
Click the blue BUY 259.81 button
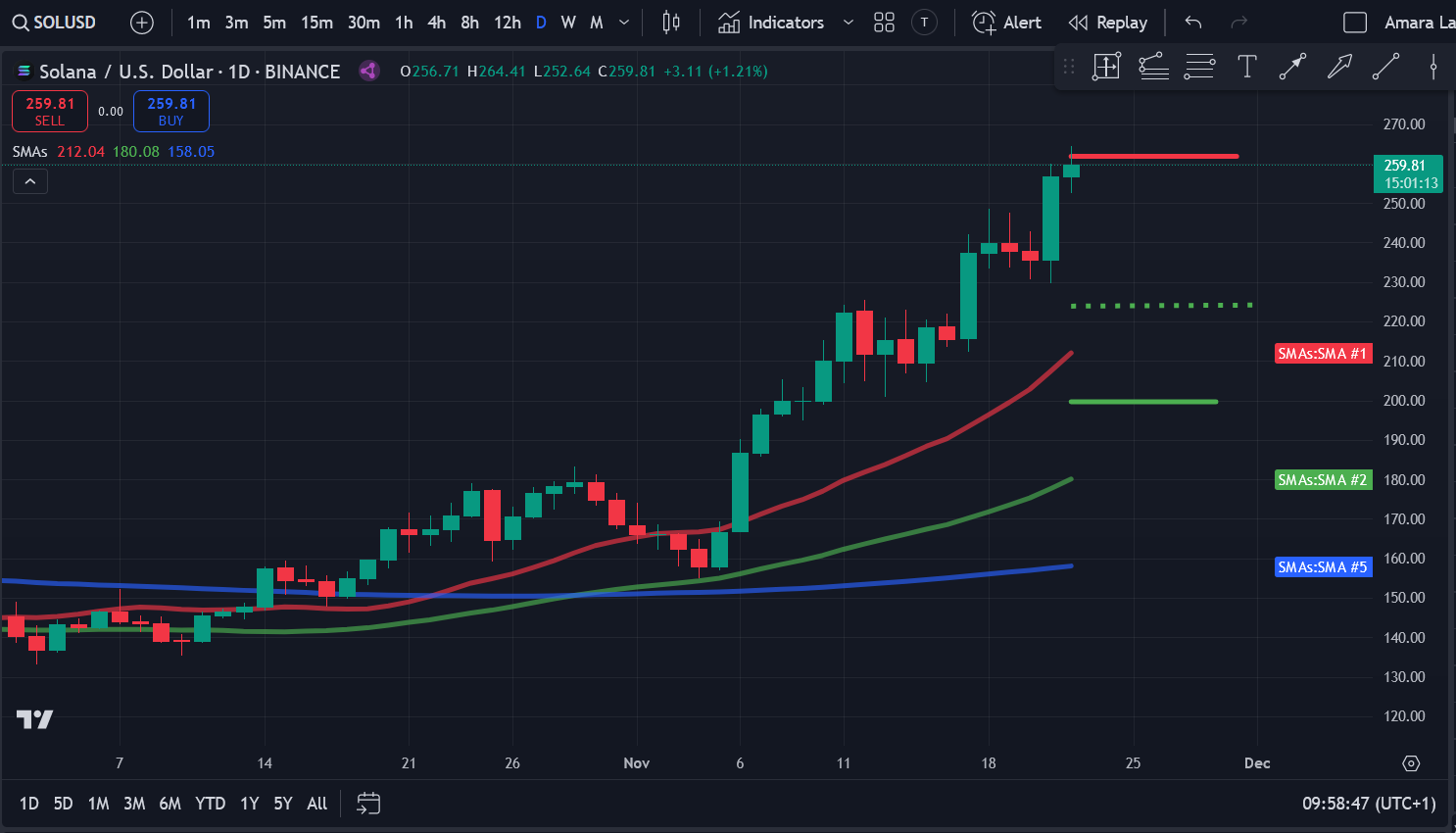171,111
